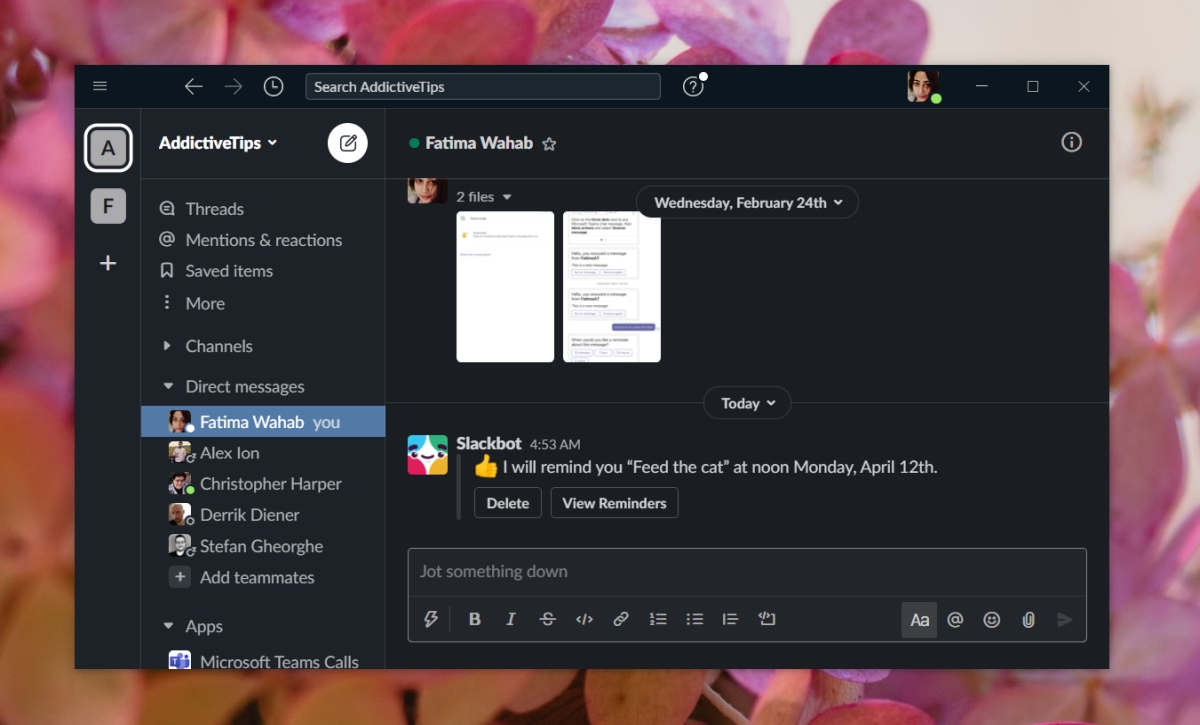The height and width of the screenshot is (725, 1200).
Task: Open the hamburger menu
Action: tap(100, 86)
